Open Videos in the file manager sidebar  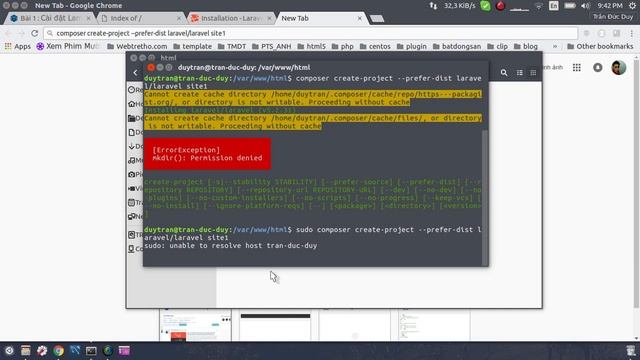pyautogui.click(x=135, y=188)
